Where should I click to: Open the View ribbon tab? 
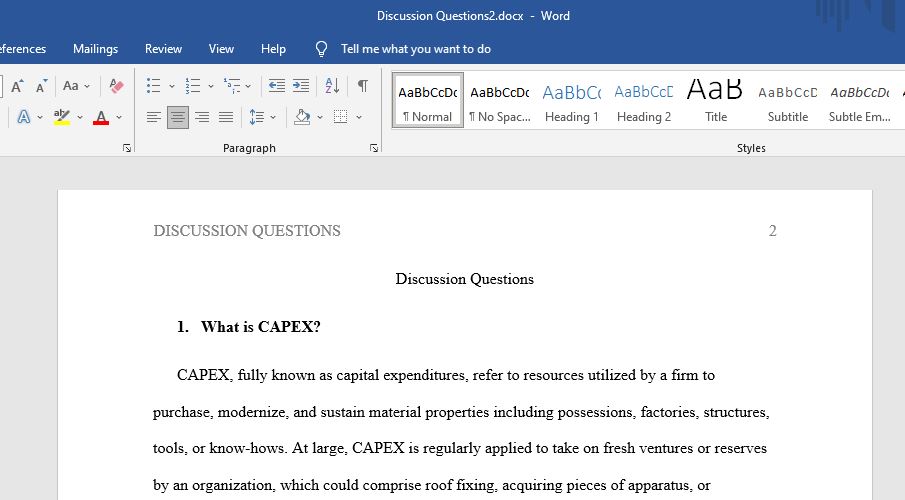click(221, 49)
